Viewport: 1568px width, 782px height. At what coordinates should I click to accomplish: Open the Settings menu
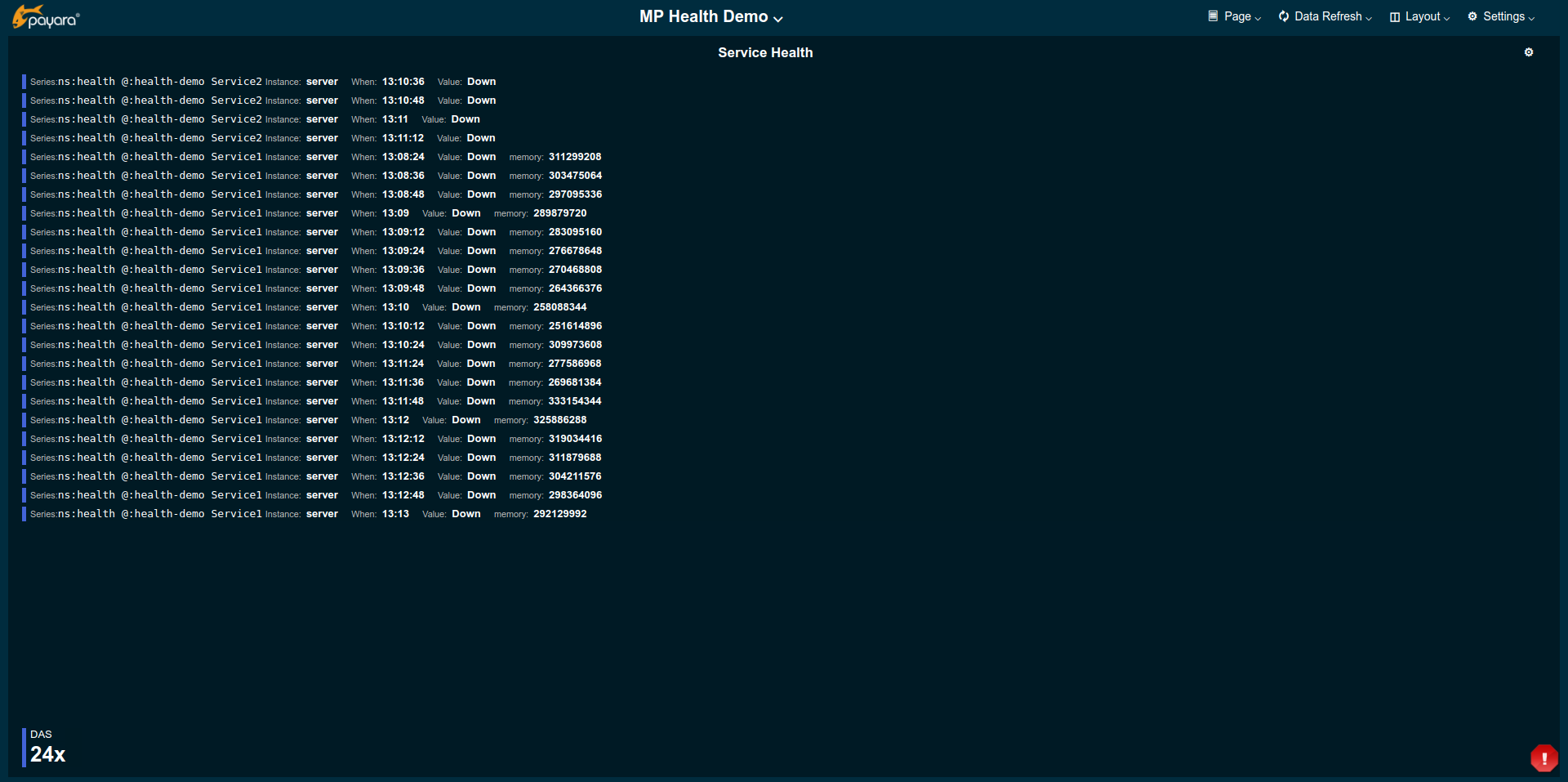[x=1503, y=16]
